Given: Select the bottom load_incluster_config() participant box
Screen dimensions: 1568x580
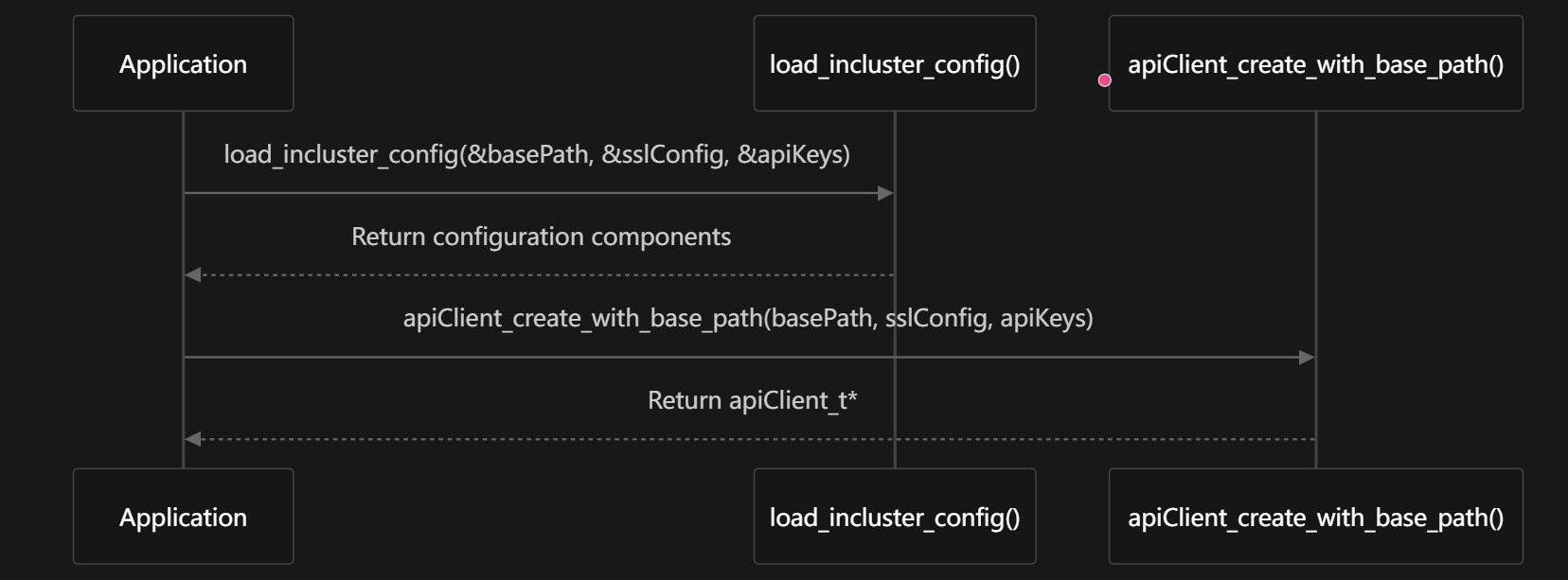Looking at the screenshot, I should (894, 517).
